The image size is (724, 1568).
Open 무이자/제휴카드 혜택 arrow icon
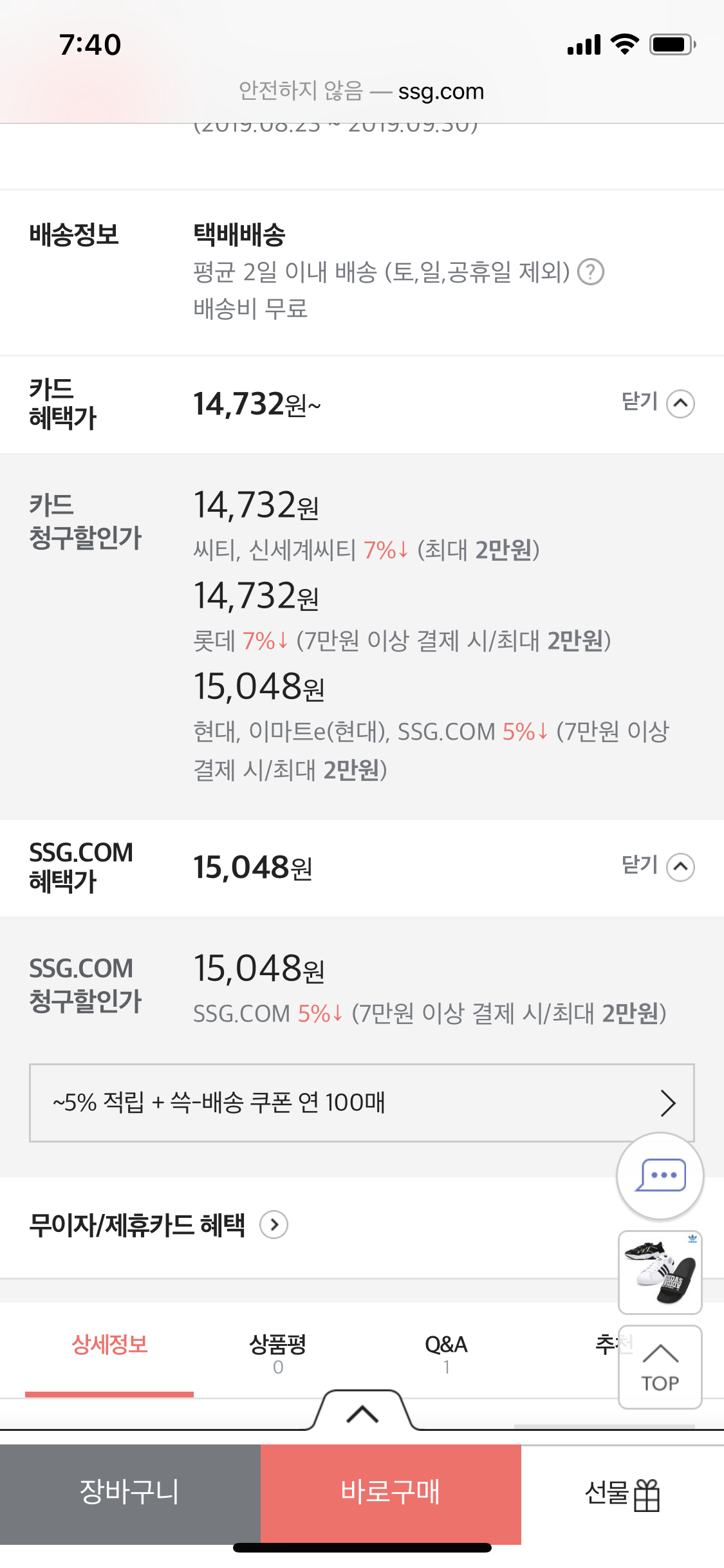point(274,1224)
